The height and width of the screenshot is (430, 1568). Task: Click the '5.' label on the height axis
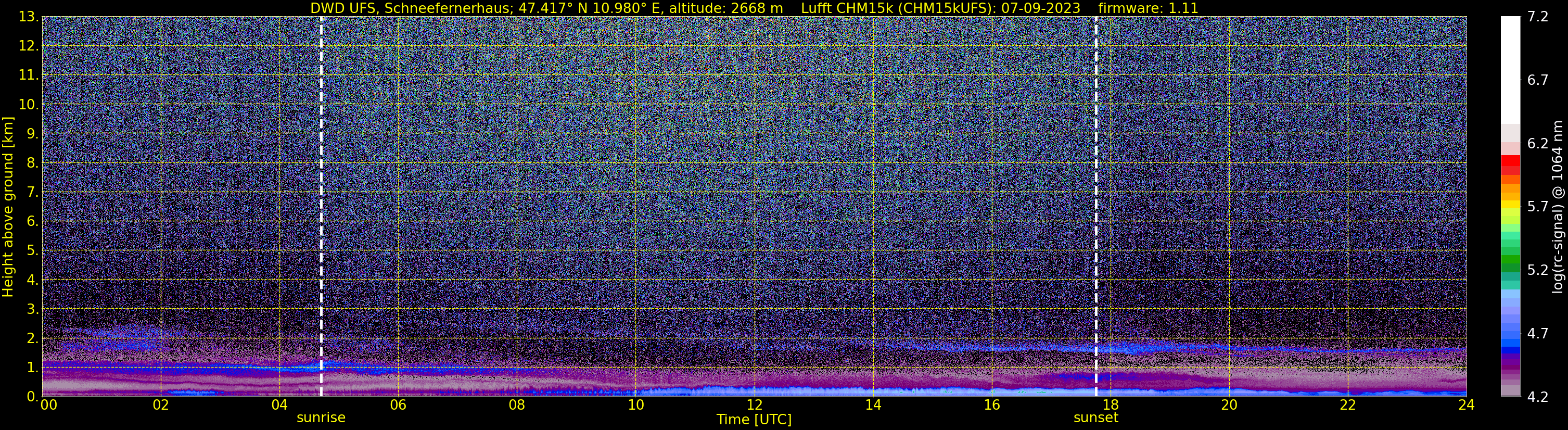[33, 251]
